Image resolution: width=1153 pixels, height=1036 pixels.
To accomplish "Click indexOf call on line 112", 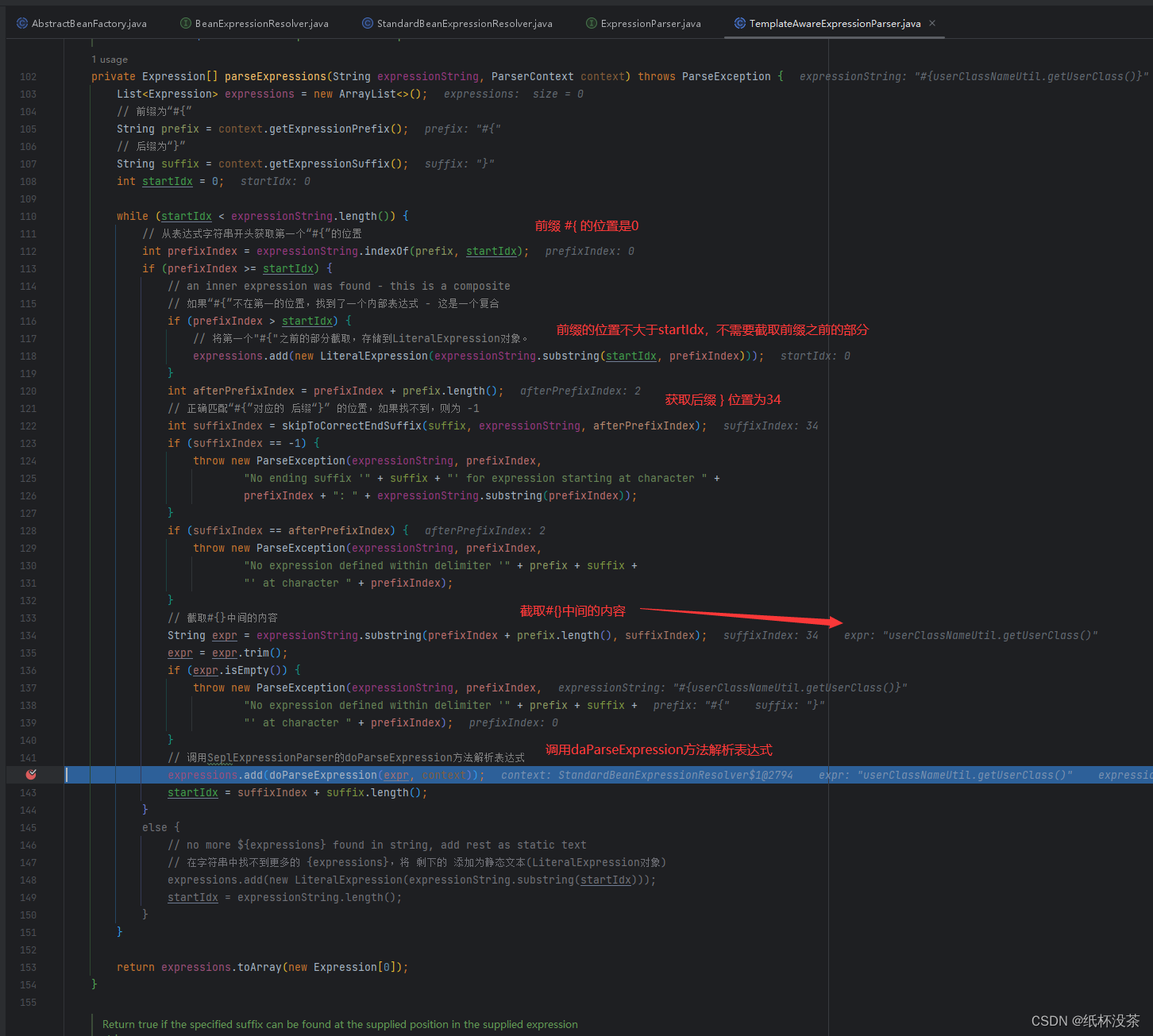I will 387,251.
